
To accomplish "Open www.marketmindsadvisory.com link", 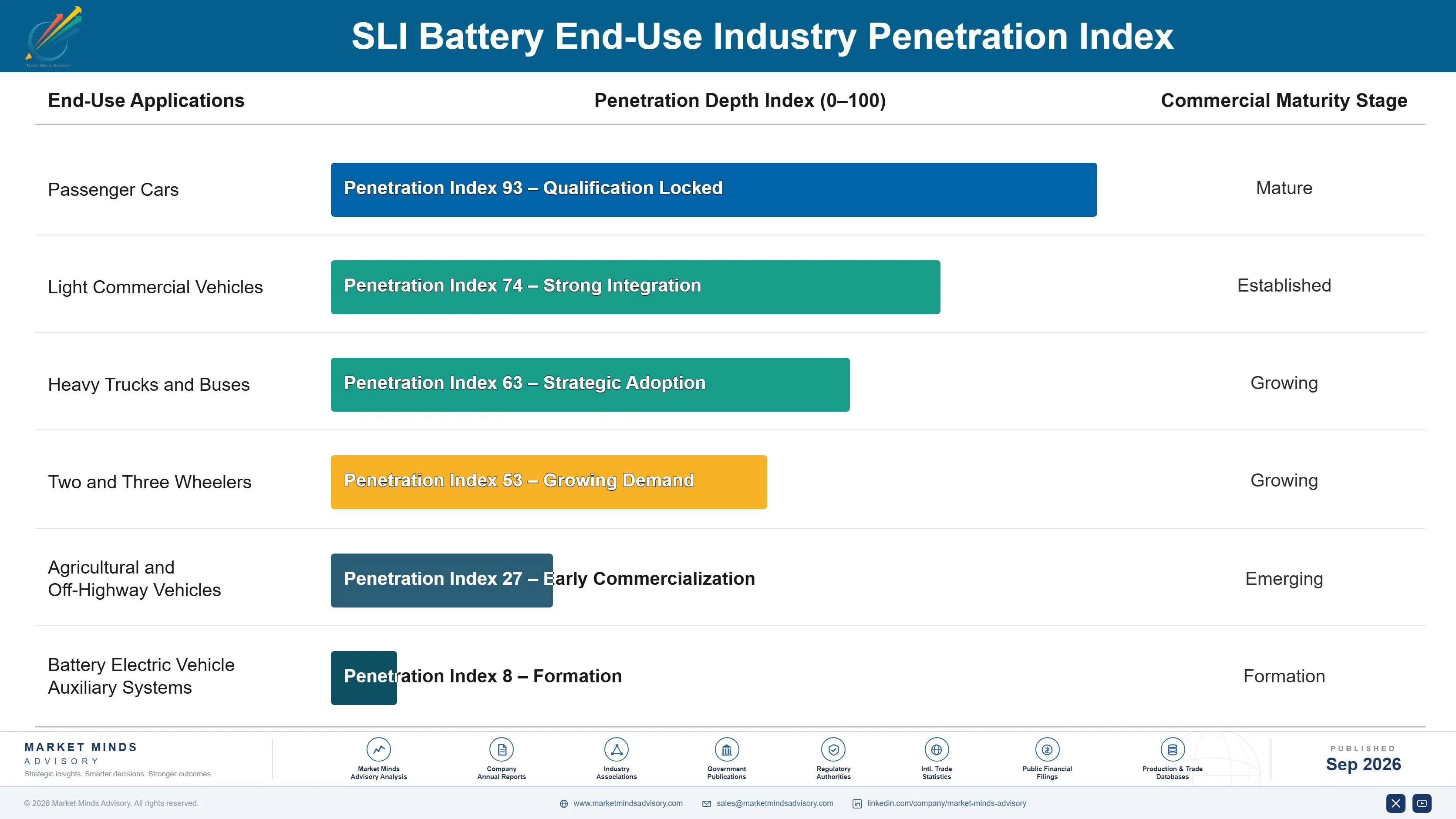I will (x=628, y=803).
